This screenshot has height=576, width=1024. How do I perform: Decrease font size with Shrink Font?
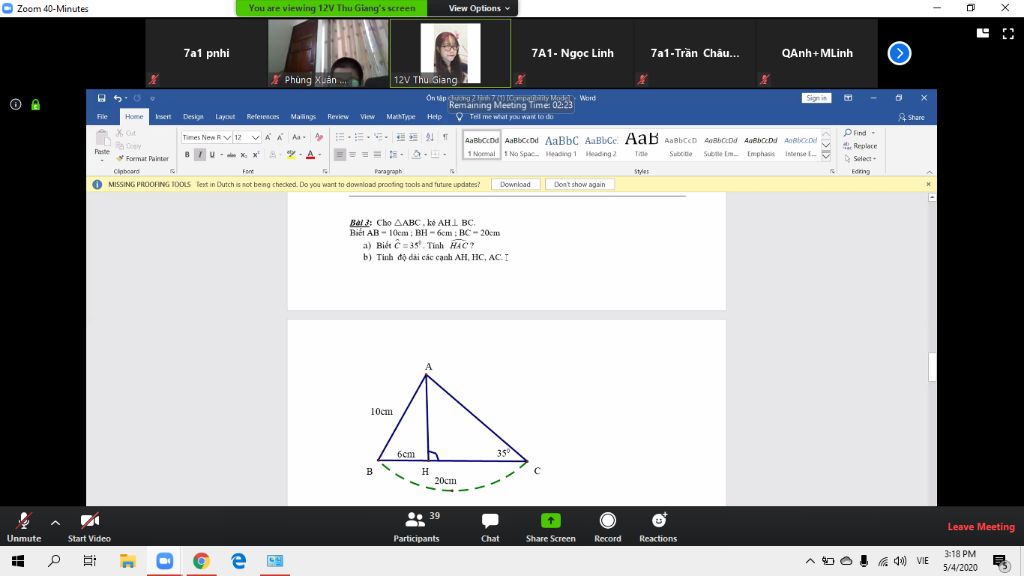point(280,137)
